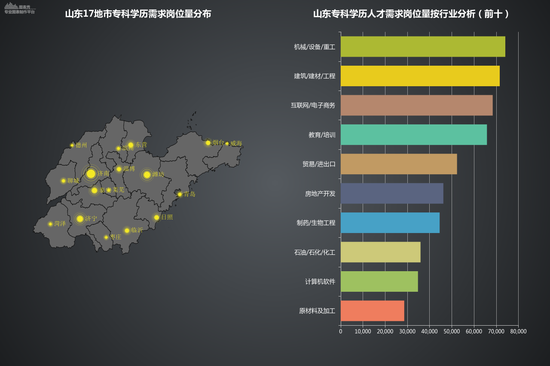Select the 80,000 axis value
Screen dimensions: 550x366
(518, 331)
